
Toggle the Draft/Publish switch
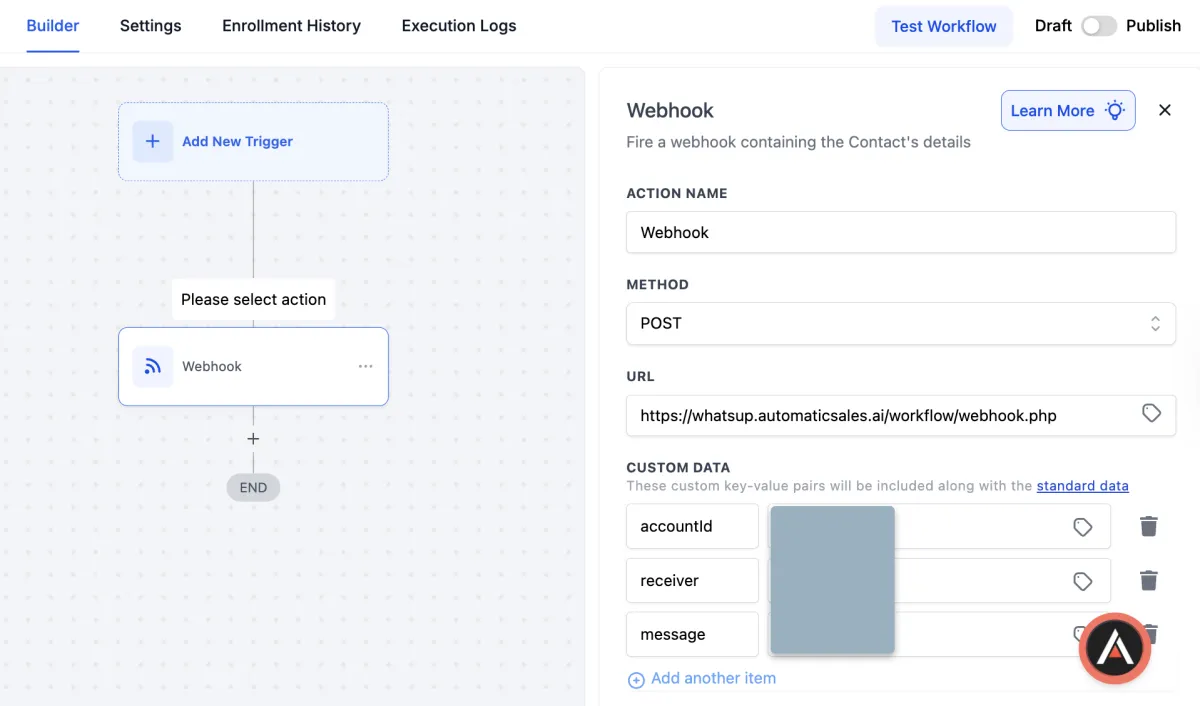pos(1098,26)
